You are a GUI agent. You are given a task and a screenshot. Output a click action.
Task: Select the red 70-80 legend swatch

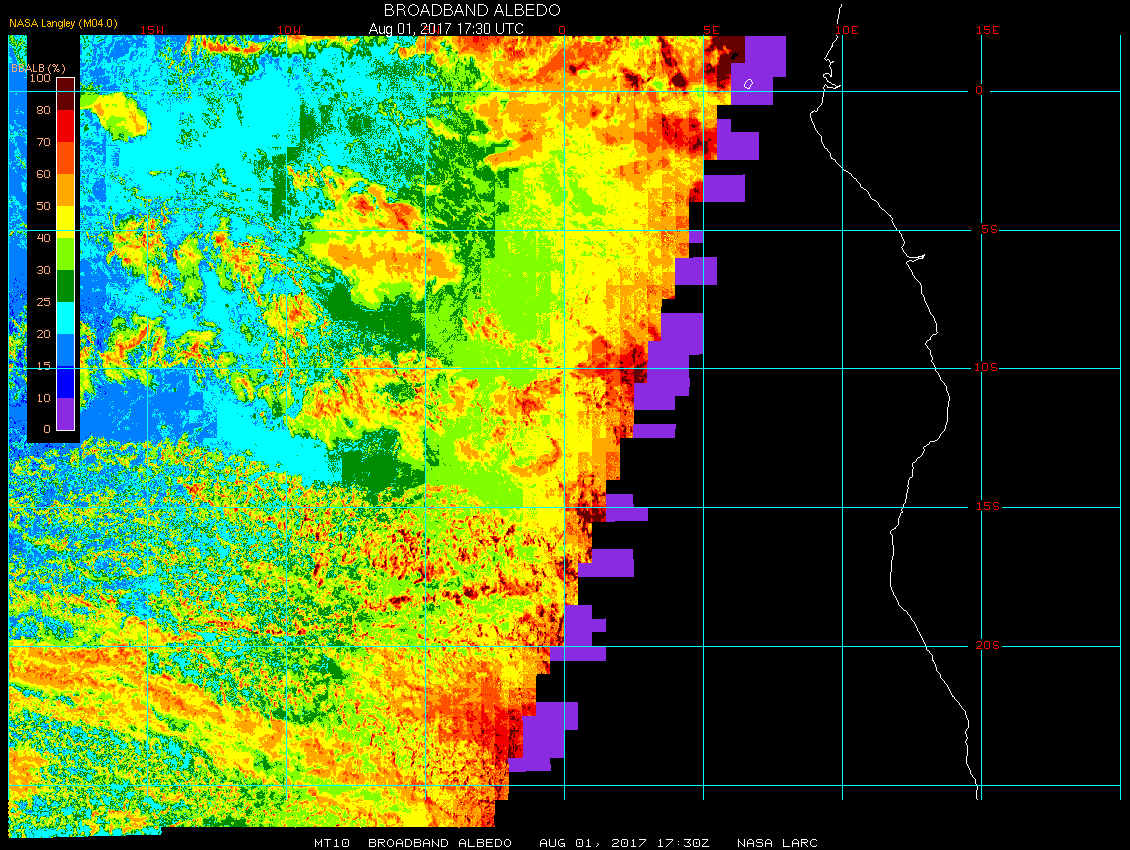click(x=66, y=125)
